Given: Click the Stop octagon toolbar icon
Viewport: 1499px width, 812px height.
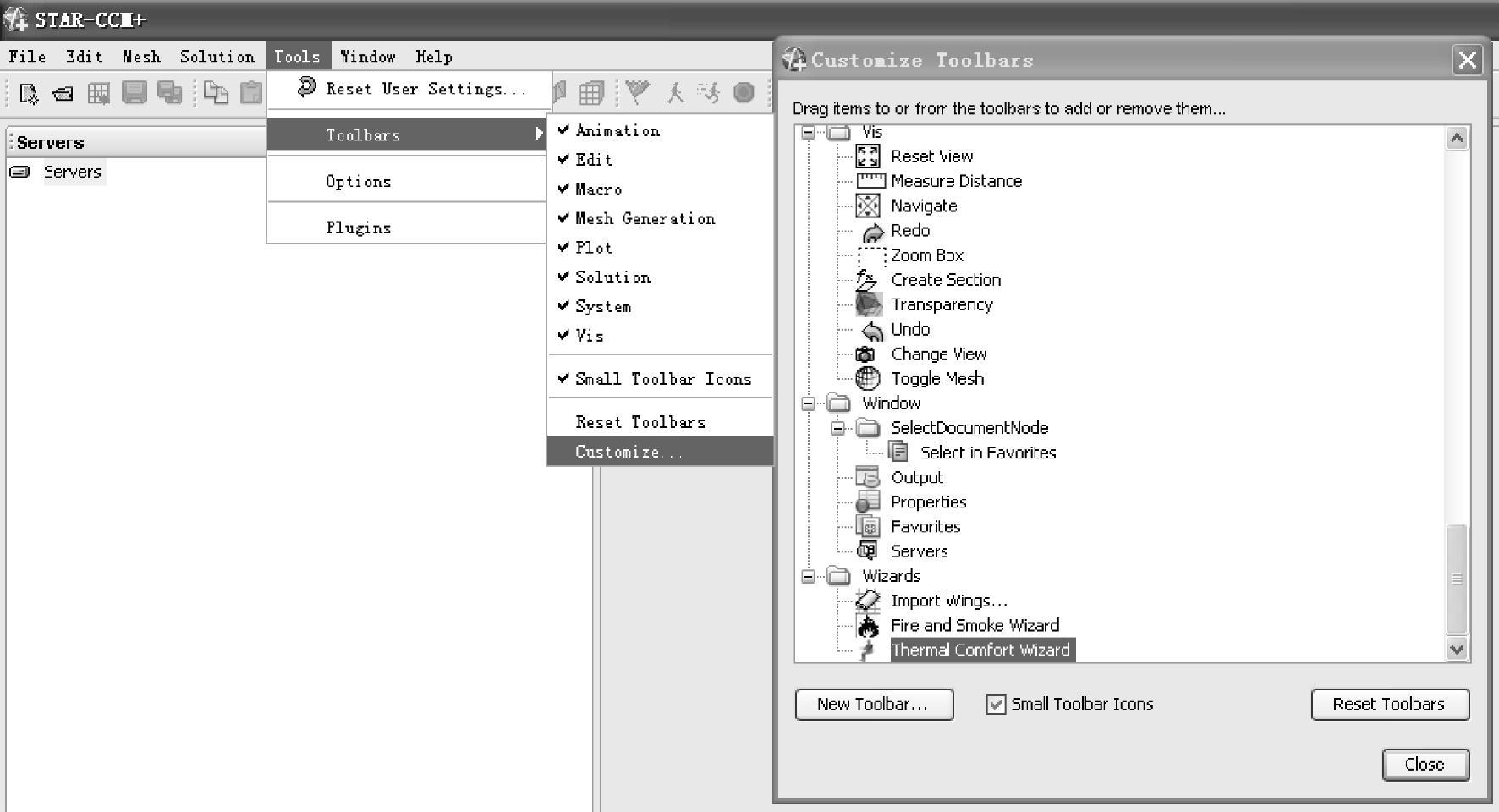Looking at the screenshot, I should [744, 92].
